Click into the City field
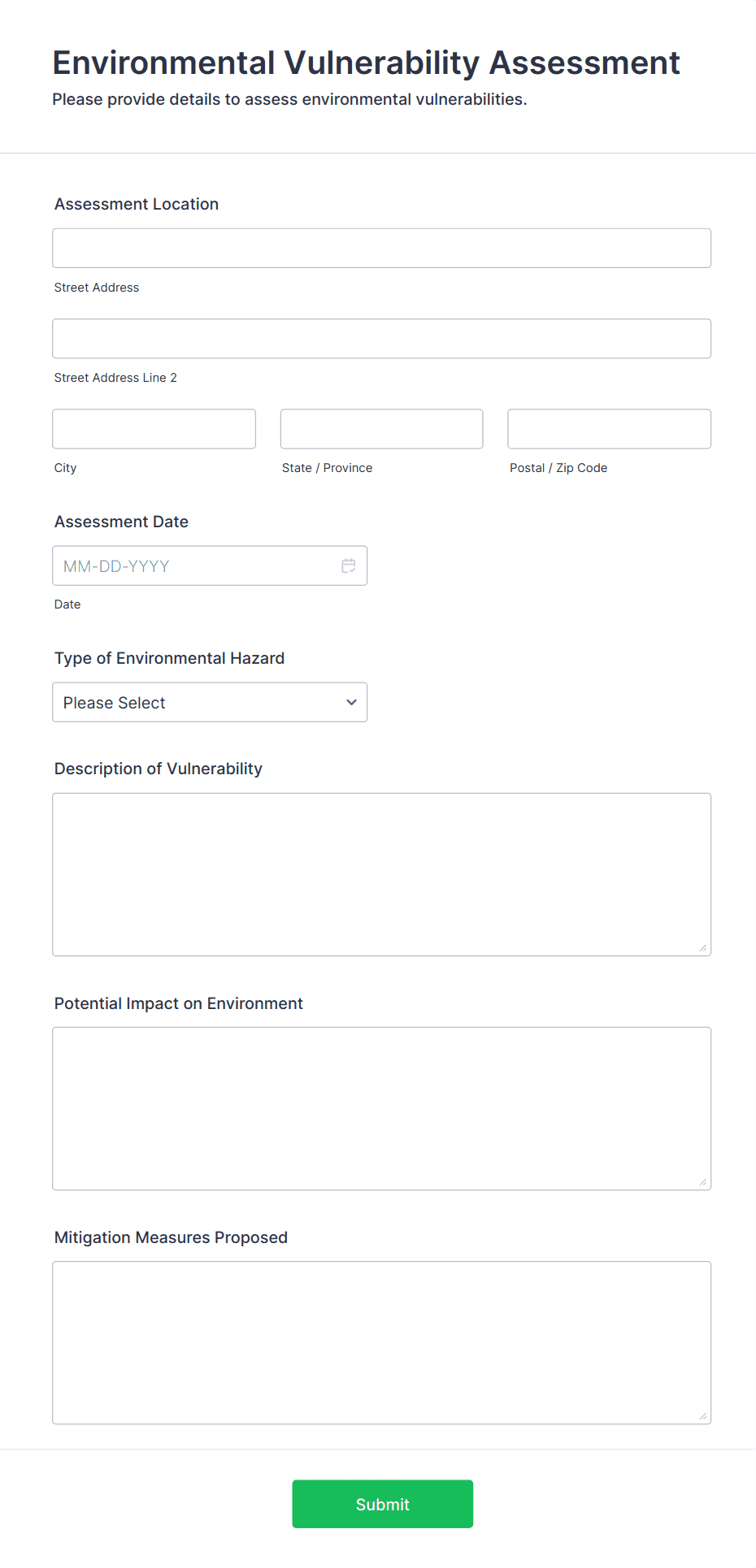The width and height of the screenshot is (756, 1568). click(154, 429)
